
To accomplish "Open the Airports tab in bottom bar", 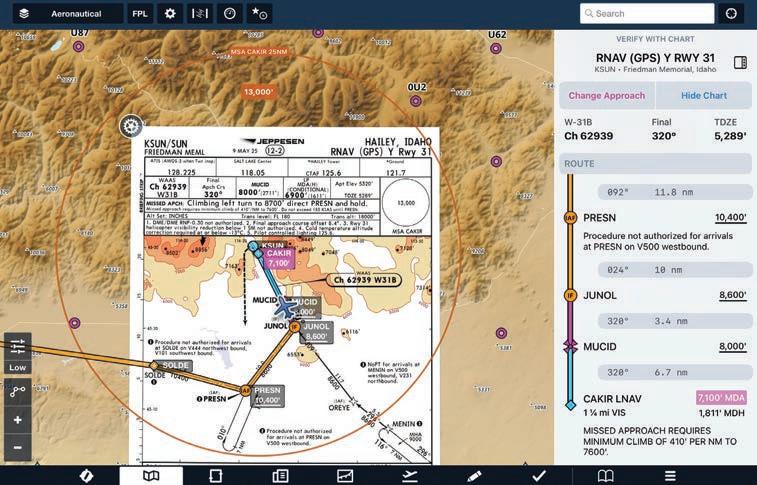I will click(x=86, y=476).
